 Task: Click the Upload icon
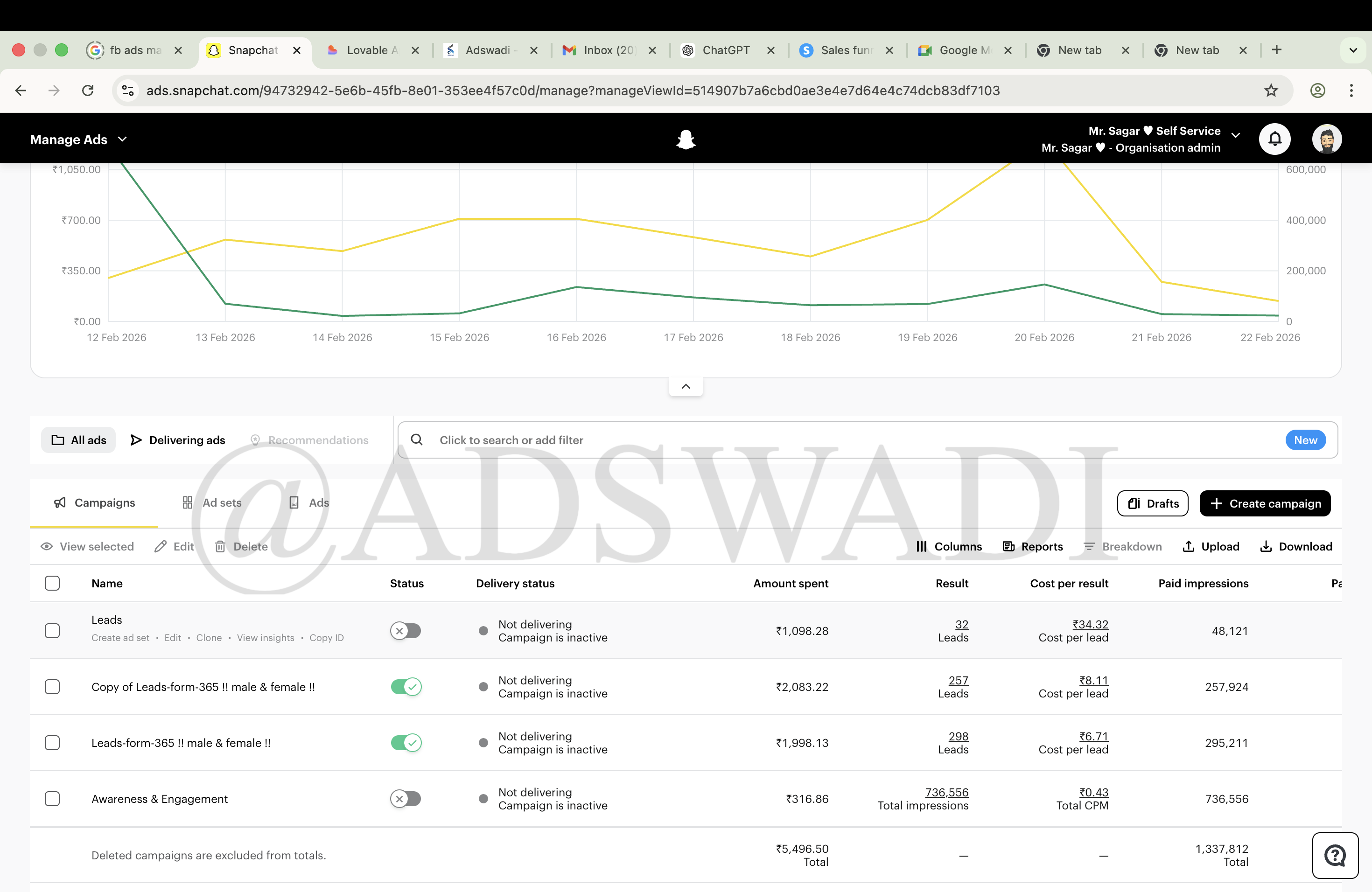(x=1189, y=546)
